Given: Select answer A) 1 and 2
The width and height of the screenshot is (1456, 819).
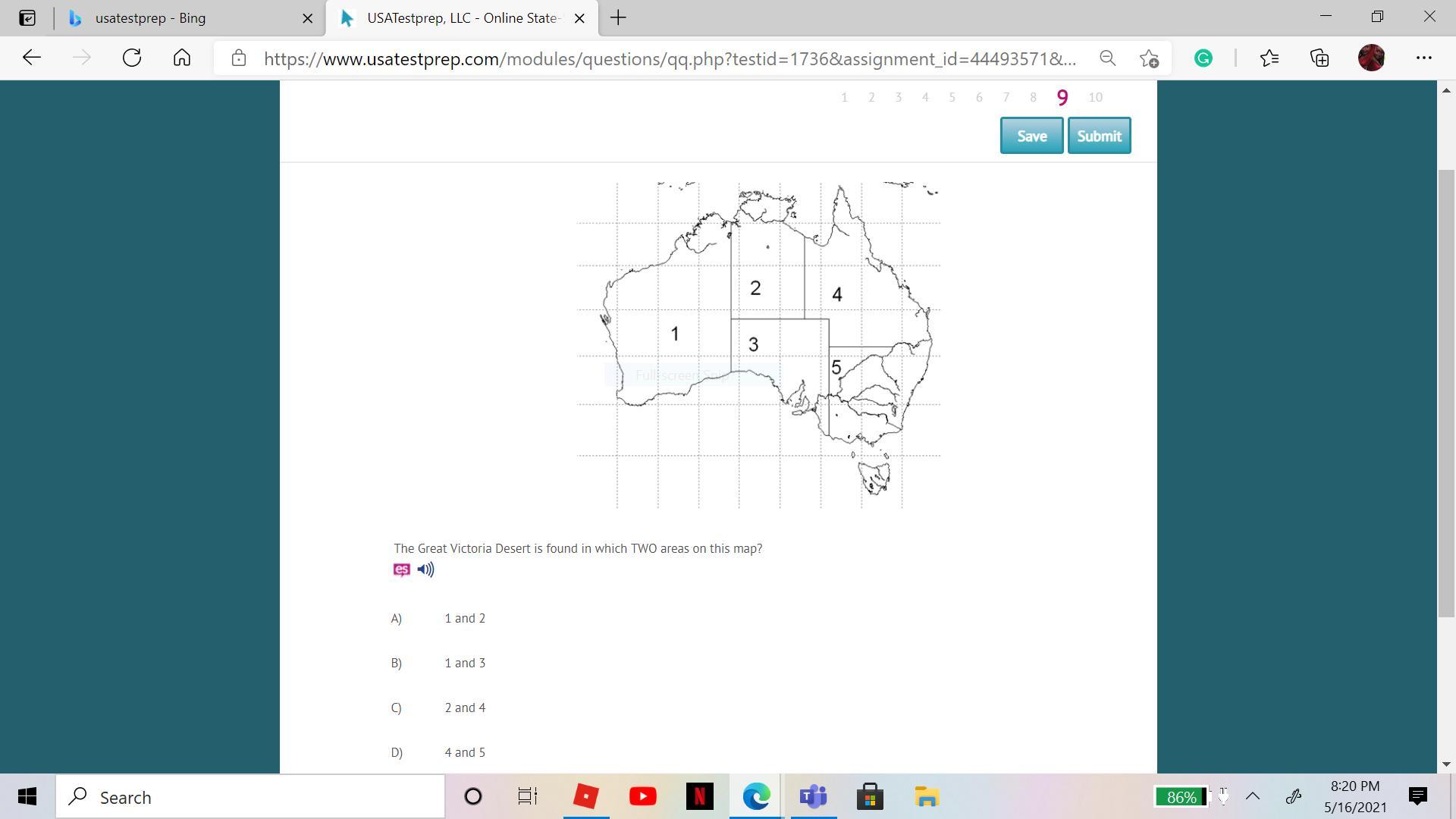Looking at the screenshot, I should [x=464, y=619].
